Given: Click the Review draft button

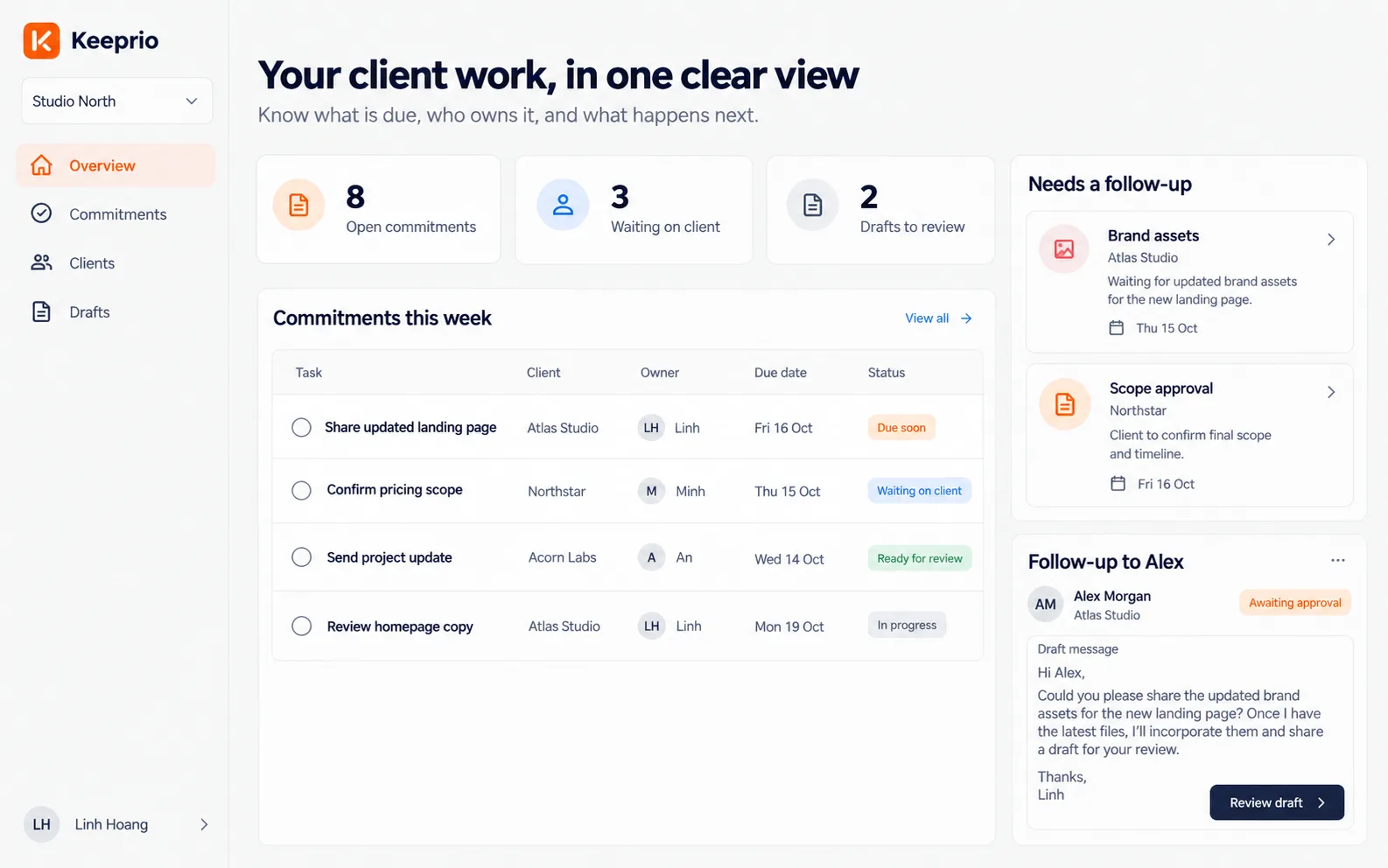Looking at the screenshot, I should pyautogui.click(x=1277, y=802).
